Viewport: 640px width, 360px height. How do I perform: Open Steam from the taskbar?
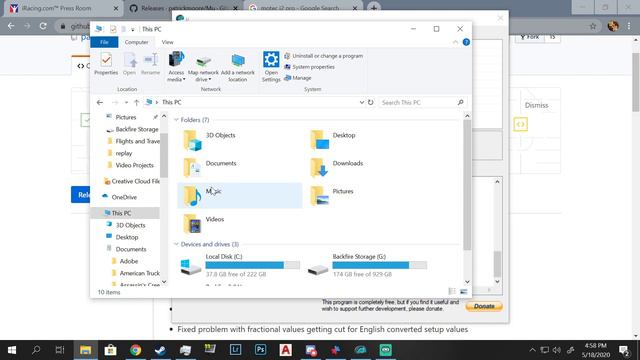(160, 350)
